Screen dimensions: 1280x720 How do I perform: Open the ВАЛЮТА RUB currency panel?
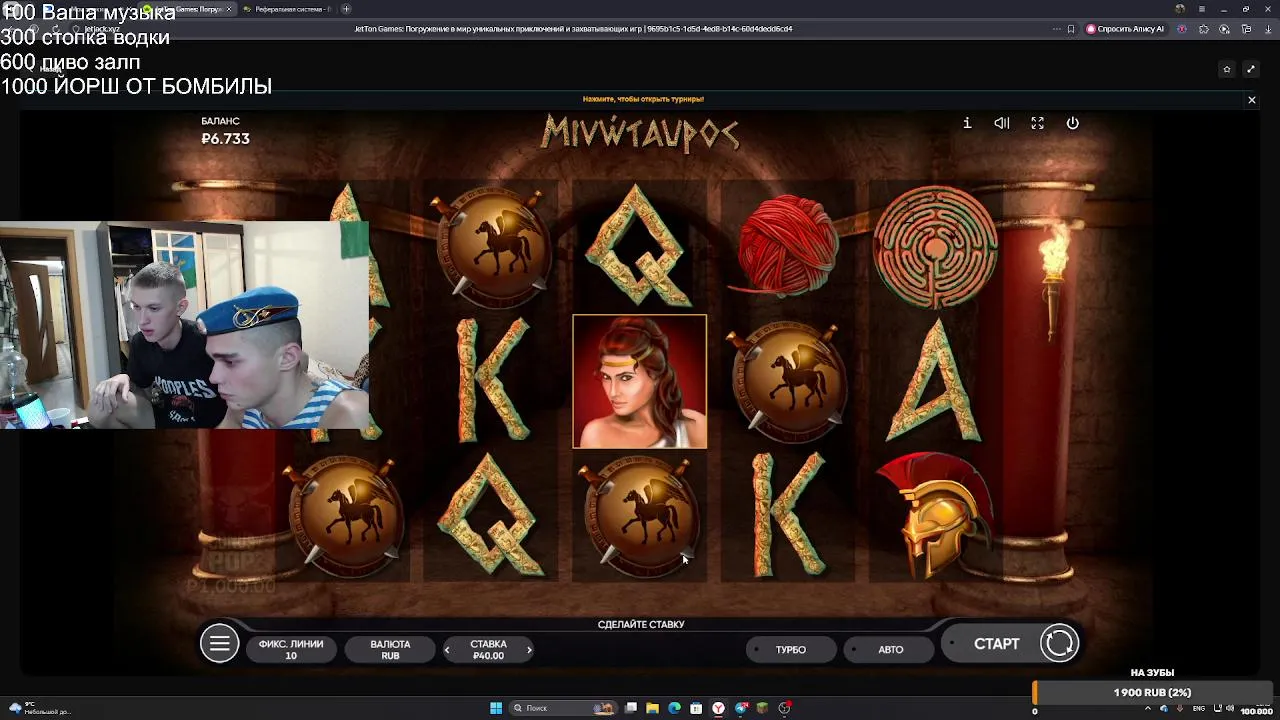pyautogui.click(x=390, y=650)
